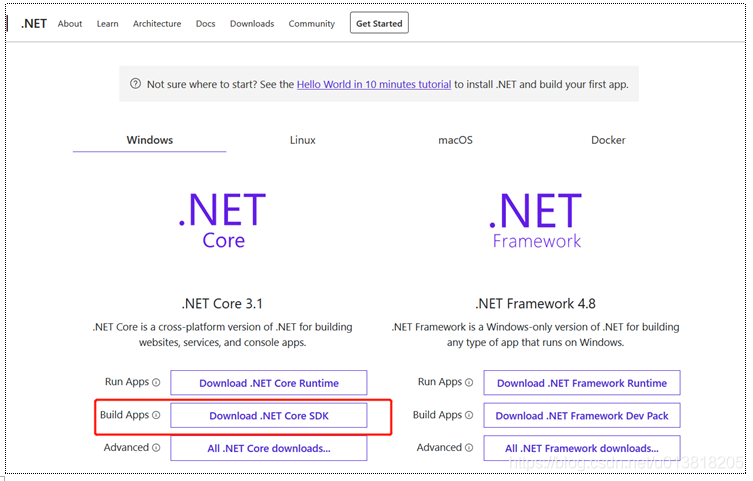Open All .NET Core downloads link
This screenshot has width=753, height=481.
click(x=269, y=448)
